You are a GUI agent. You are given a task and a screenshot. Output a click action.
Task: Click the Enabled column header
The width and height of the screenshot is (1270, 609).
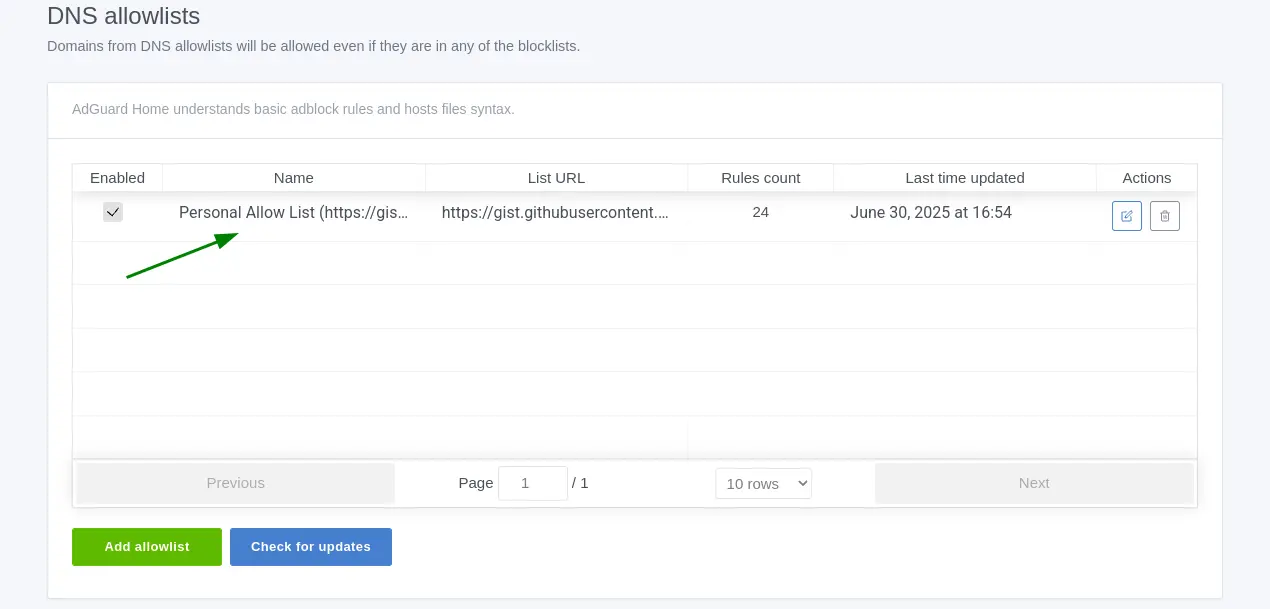117,178
